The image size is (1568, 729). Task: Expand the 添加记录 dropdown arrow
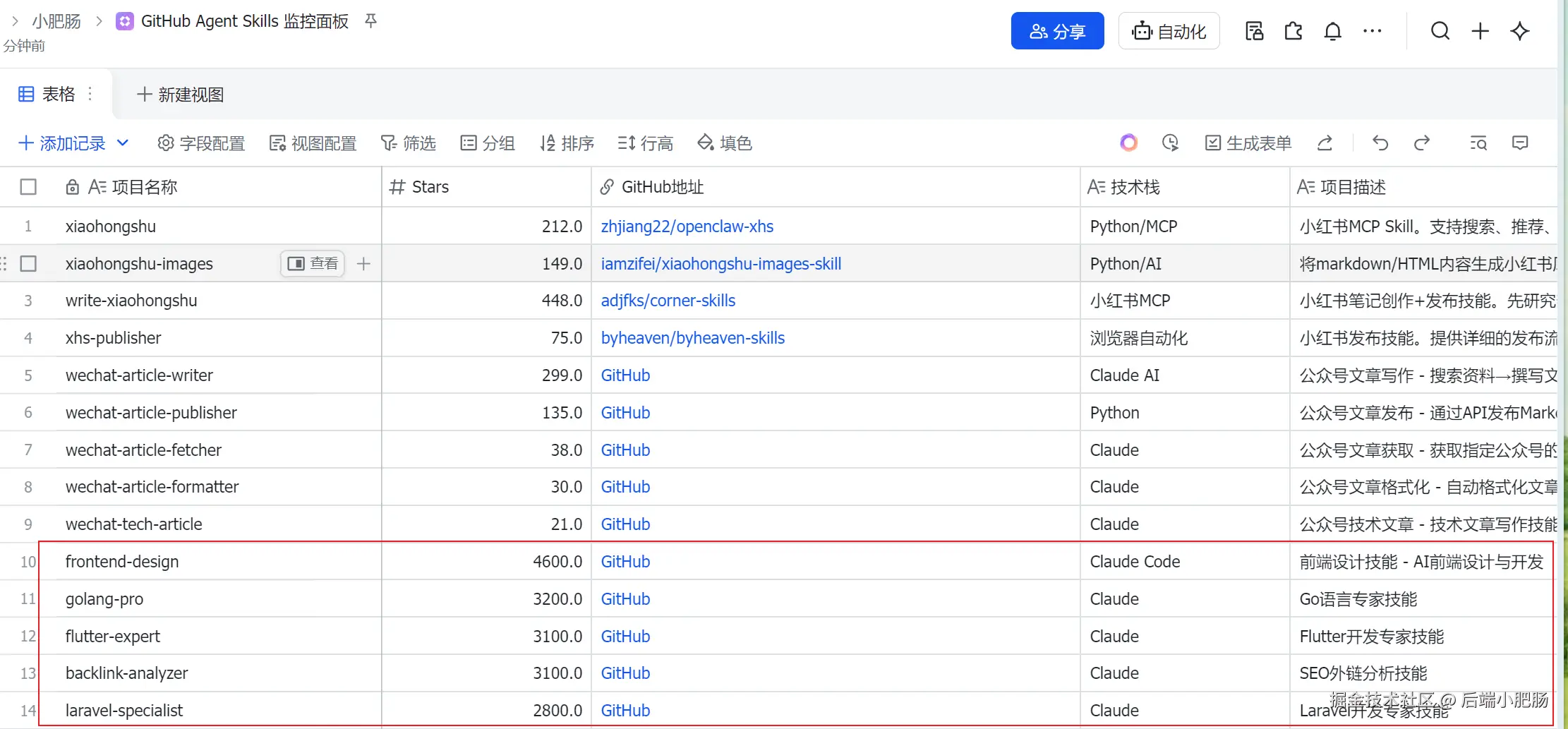pyautogui.click(x=123, y=143)
